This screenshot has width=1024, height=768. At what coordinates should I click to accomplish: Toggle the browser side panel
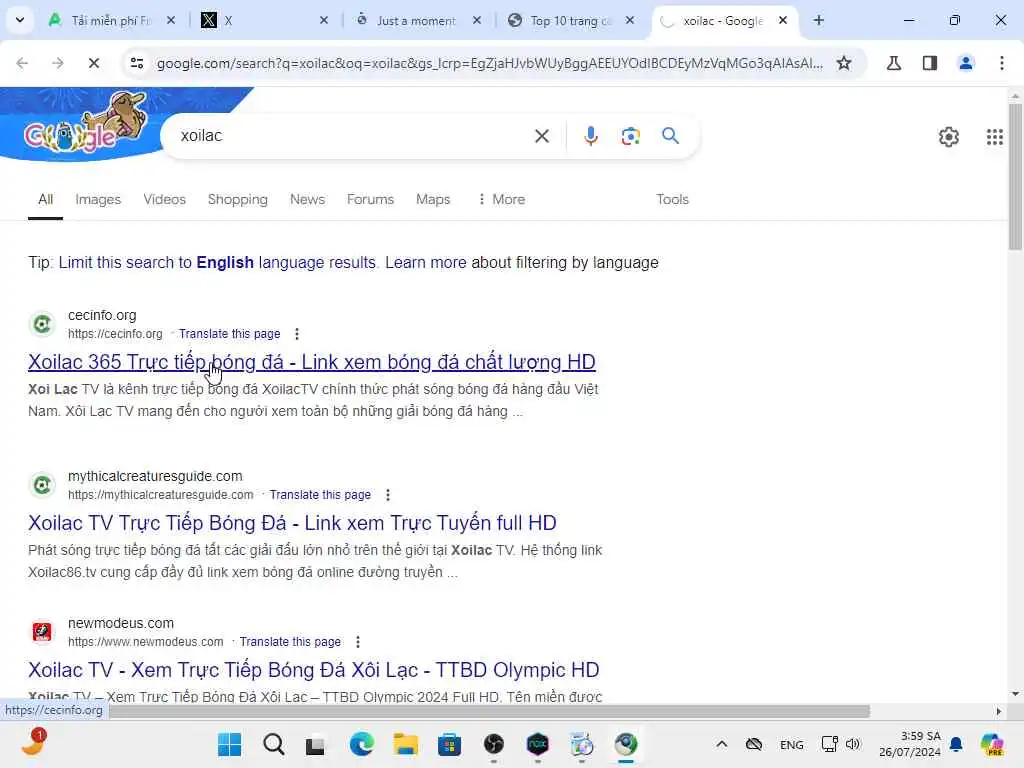click(x=930, y=63)
